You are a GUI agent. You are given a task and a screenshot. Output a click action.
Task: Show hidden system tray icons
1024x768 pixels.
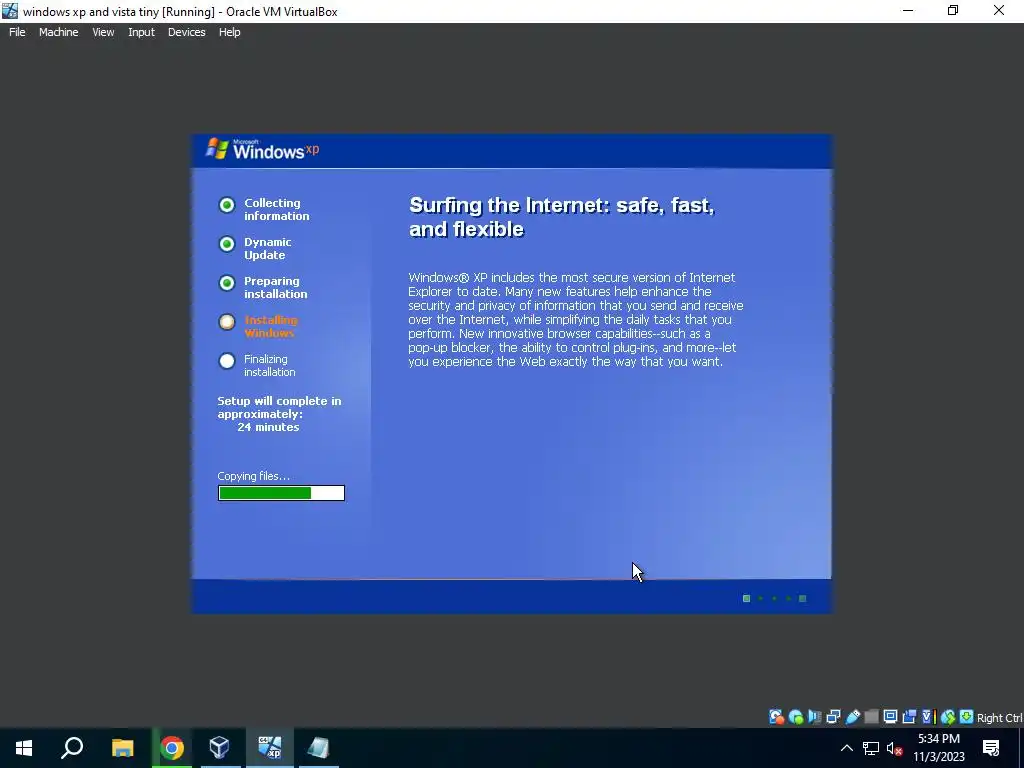[x=846, y=748]
